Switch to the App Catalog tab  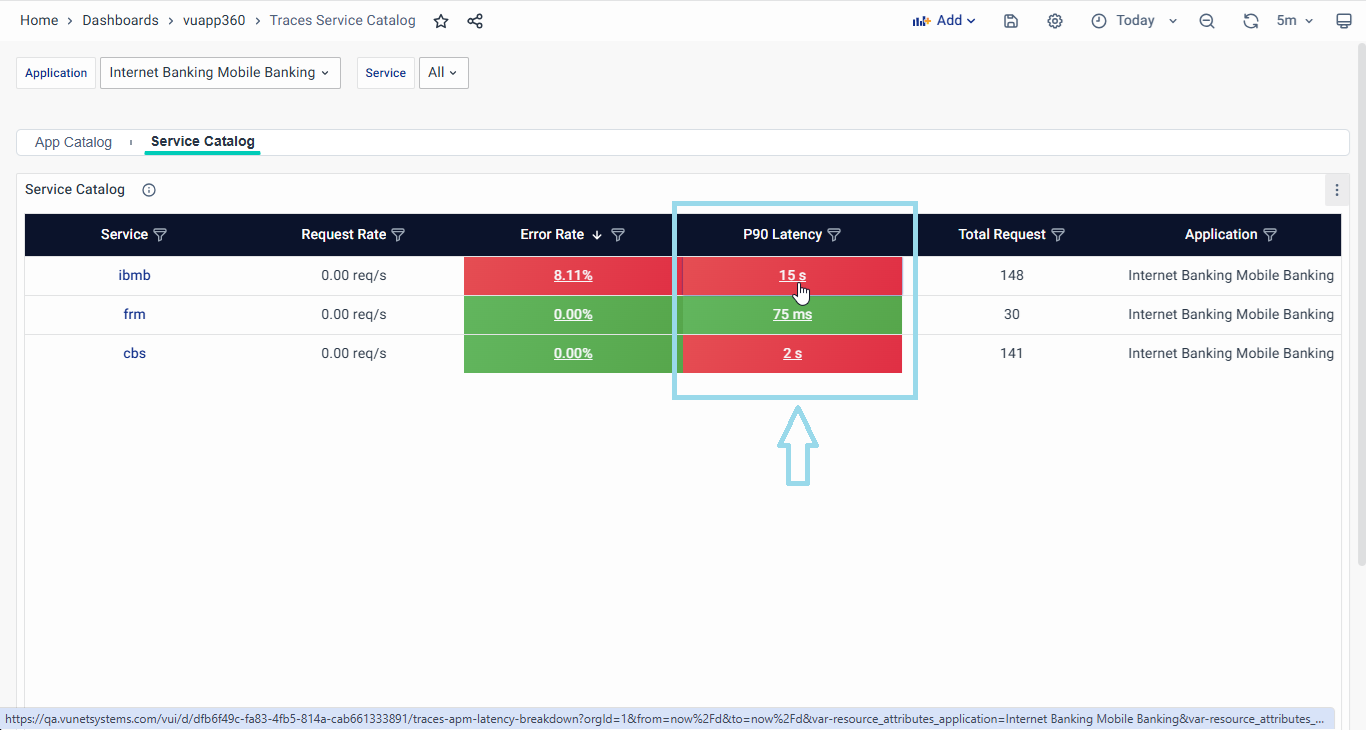coord(73,142)
